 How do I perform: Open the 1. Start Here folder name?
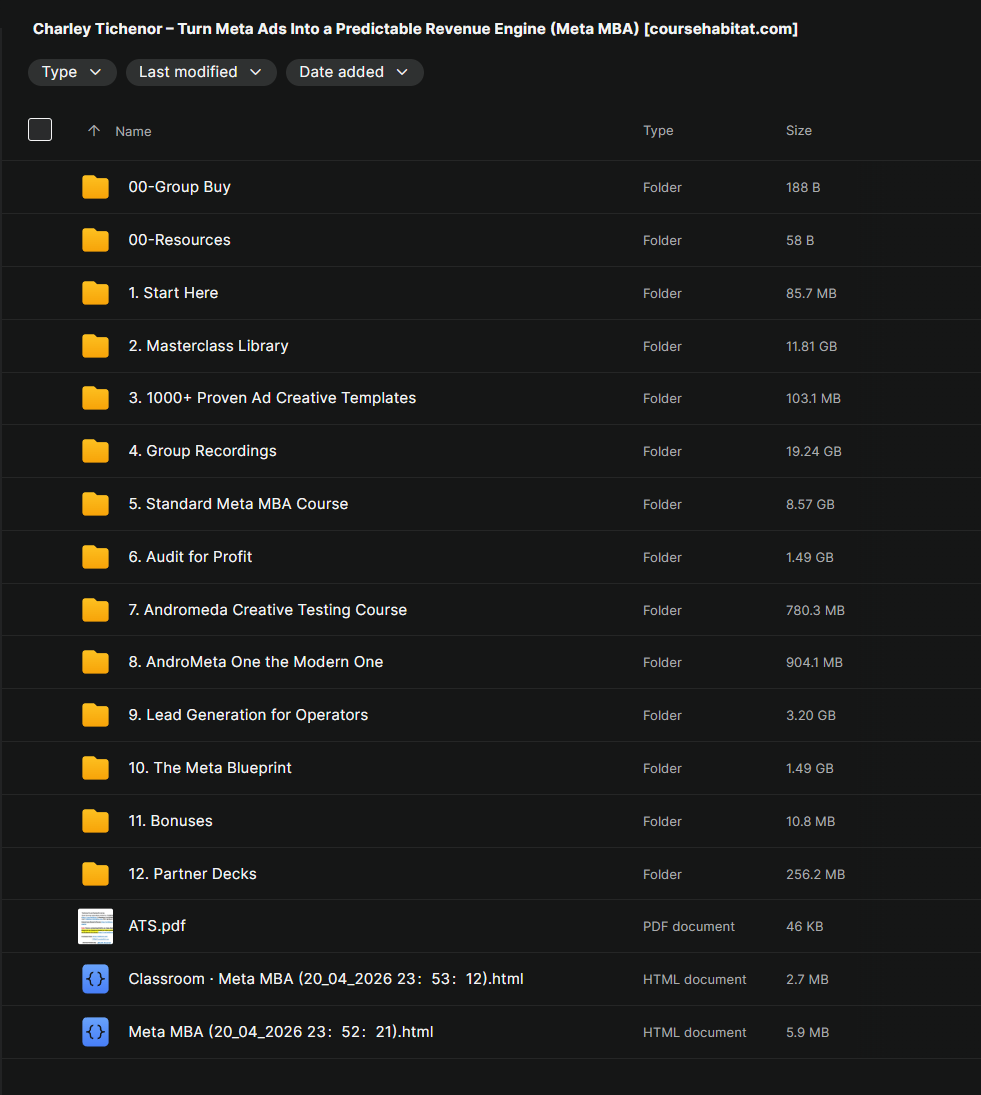pos(173,293)
